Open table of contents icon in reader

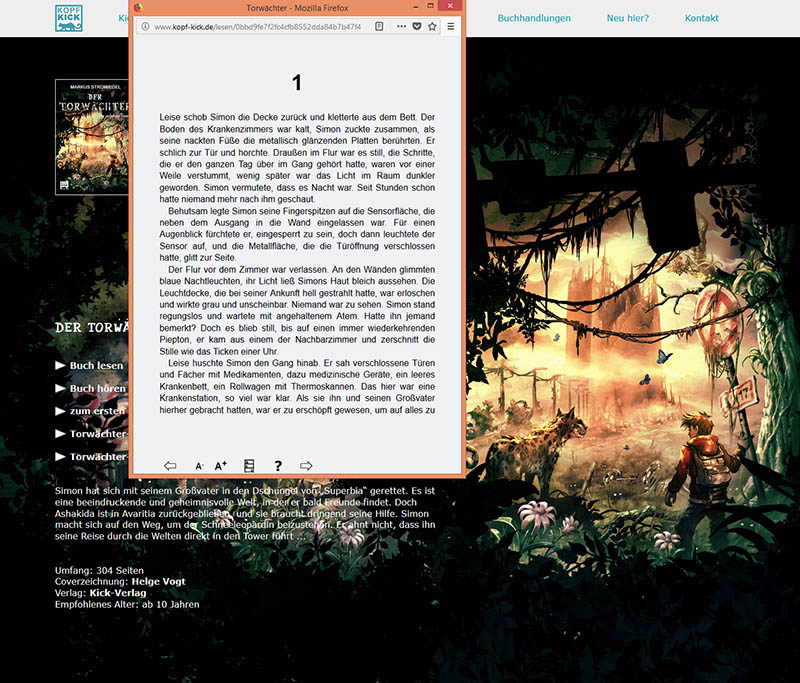tap(249, 466)
